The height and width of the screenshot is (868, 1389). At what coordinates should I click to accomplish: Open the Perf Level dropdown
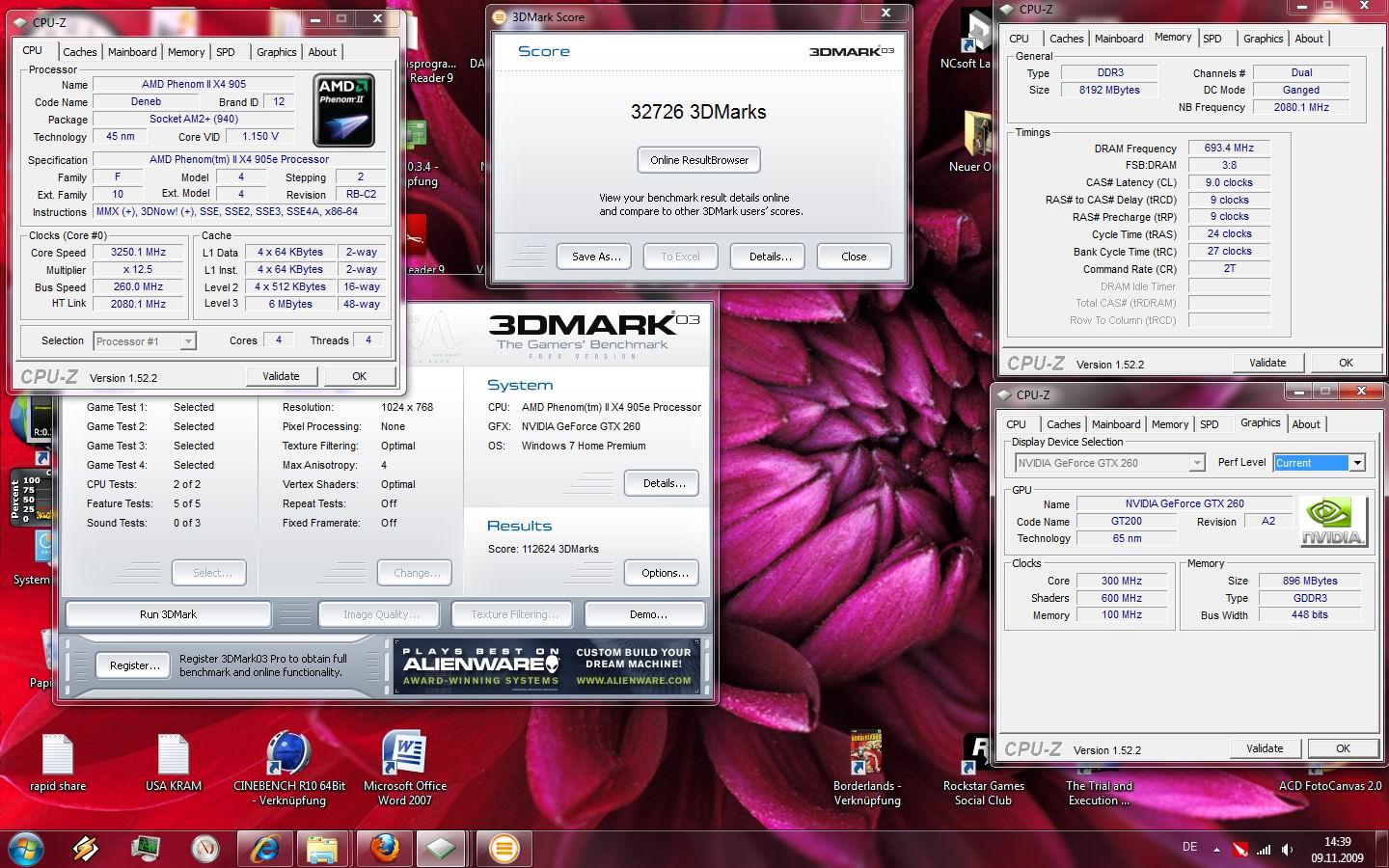(x=1319, y=463)
